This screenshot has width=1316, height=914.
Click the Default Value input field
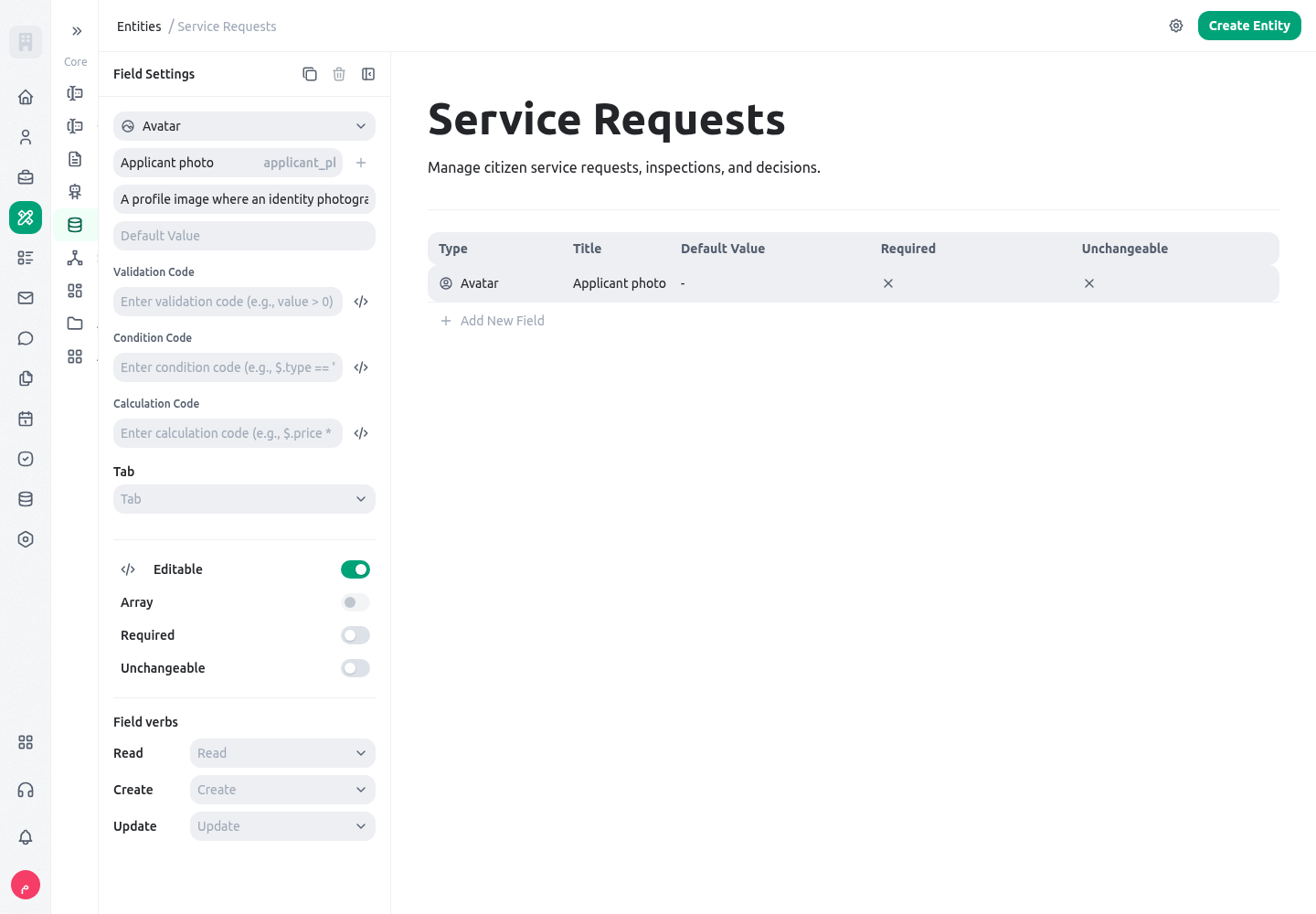[244, 236]
